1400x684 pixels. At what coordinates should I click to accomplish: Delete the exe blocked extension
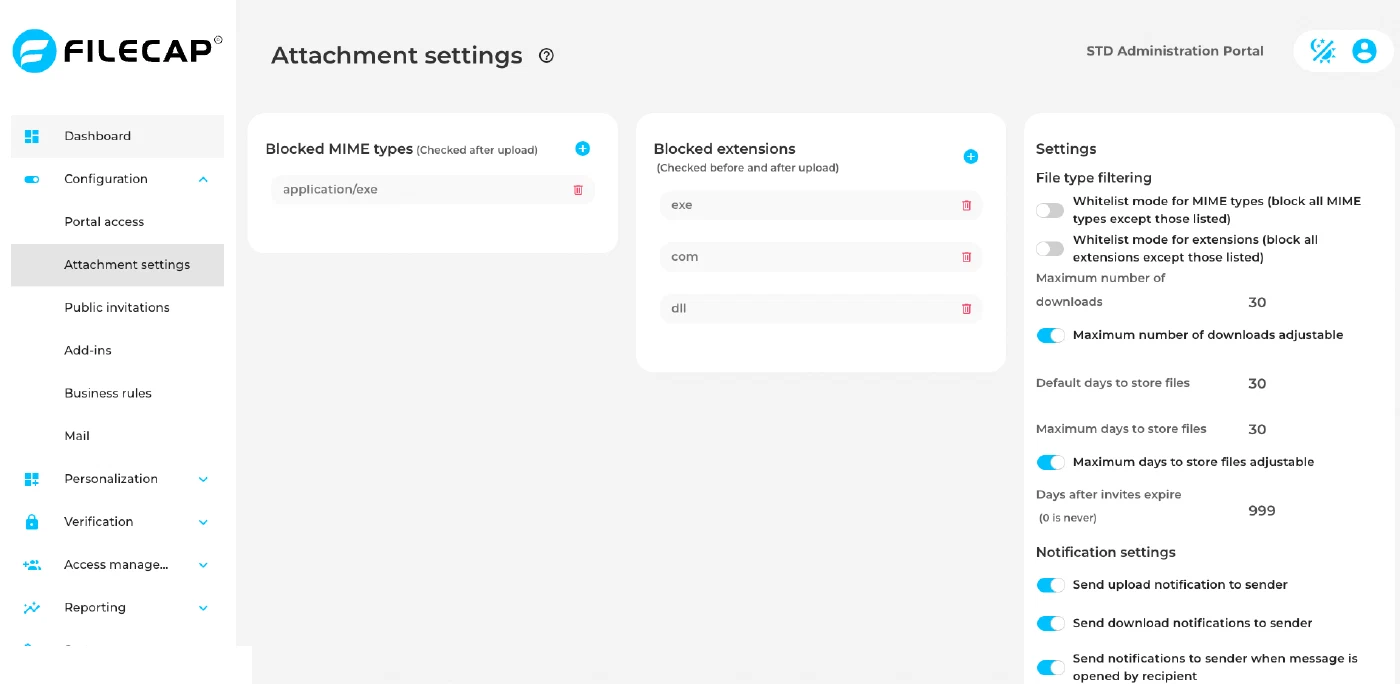tap(966, 205)
